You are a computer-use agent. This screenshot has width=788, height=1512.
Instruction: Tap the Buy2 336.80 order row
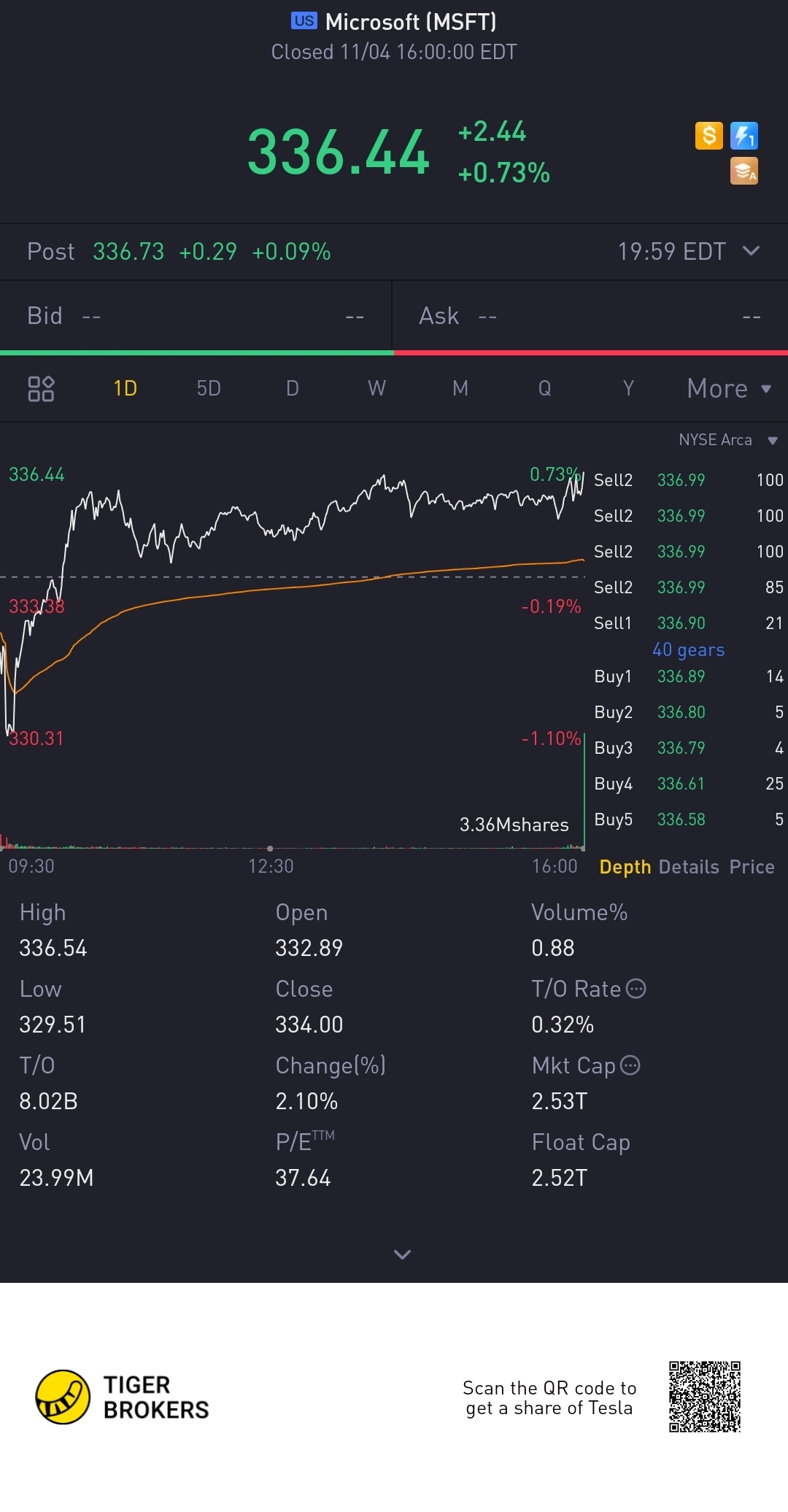coord(689,712)
